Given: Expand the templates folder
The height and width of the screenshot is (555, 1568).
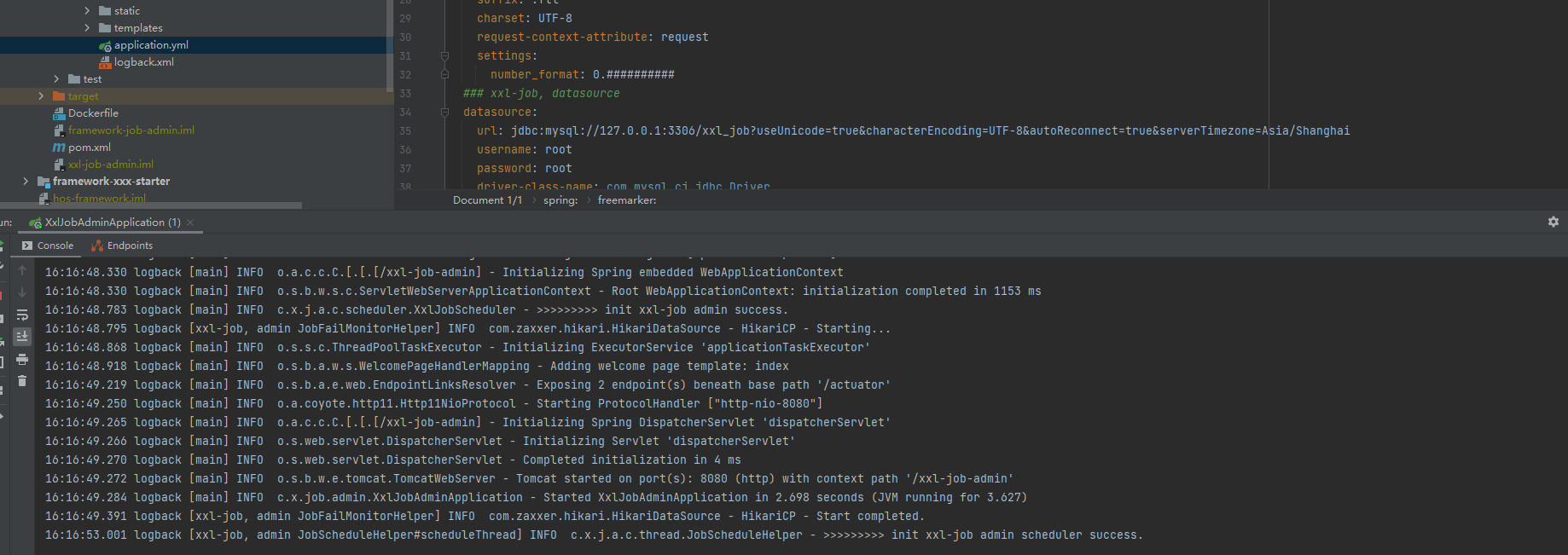Looking at the screenshot, I should (87, 28).
